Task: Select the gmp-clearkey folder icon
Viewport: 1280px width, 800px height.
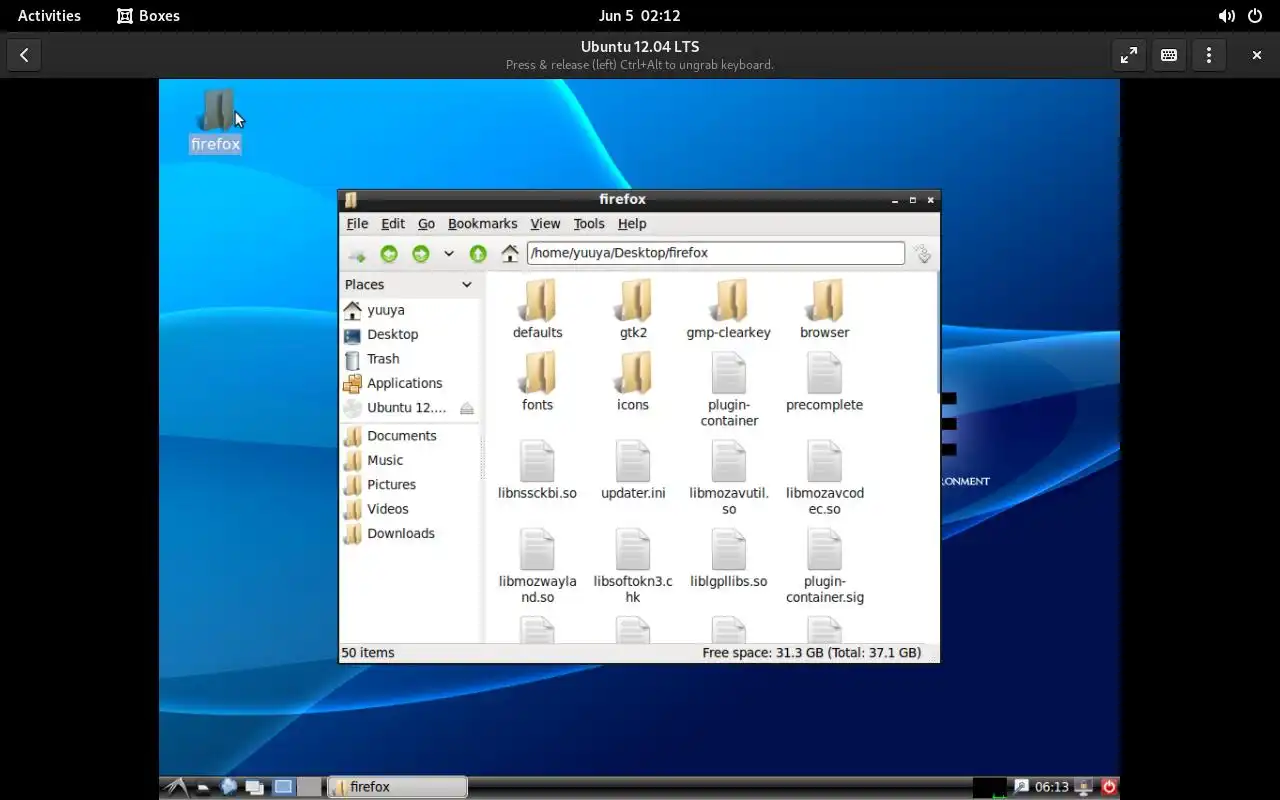Action: click(x=730, y=300)
